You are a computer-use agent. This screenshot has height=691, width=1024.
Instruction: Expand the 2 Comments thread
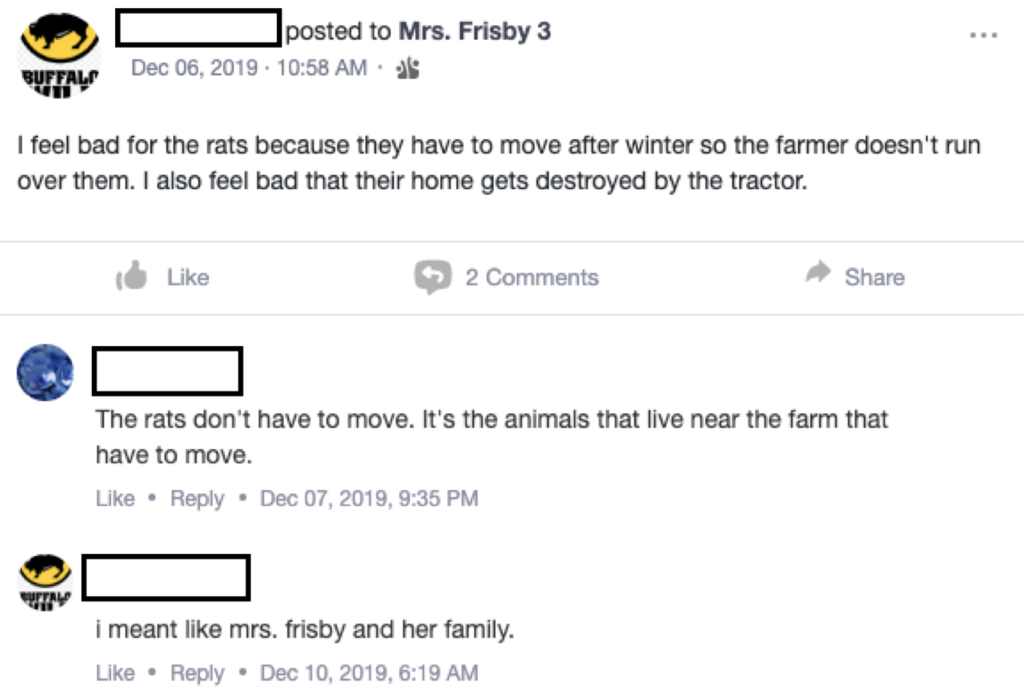click(x=531, y=277)
